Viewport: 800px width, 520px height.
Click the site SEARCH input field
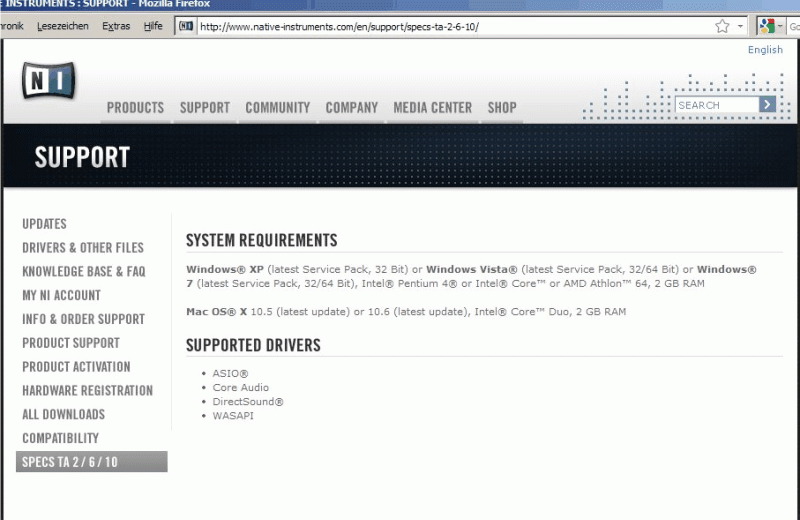pyautogui.click(x=716, y=105)
